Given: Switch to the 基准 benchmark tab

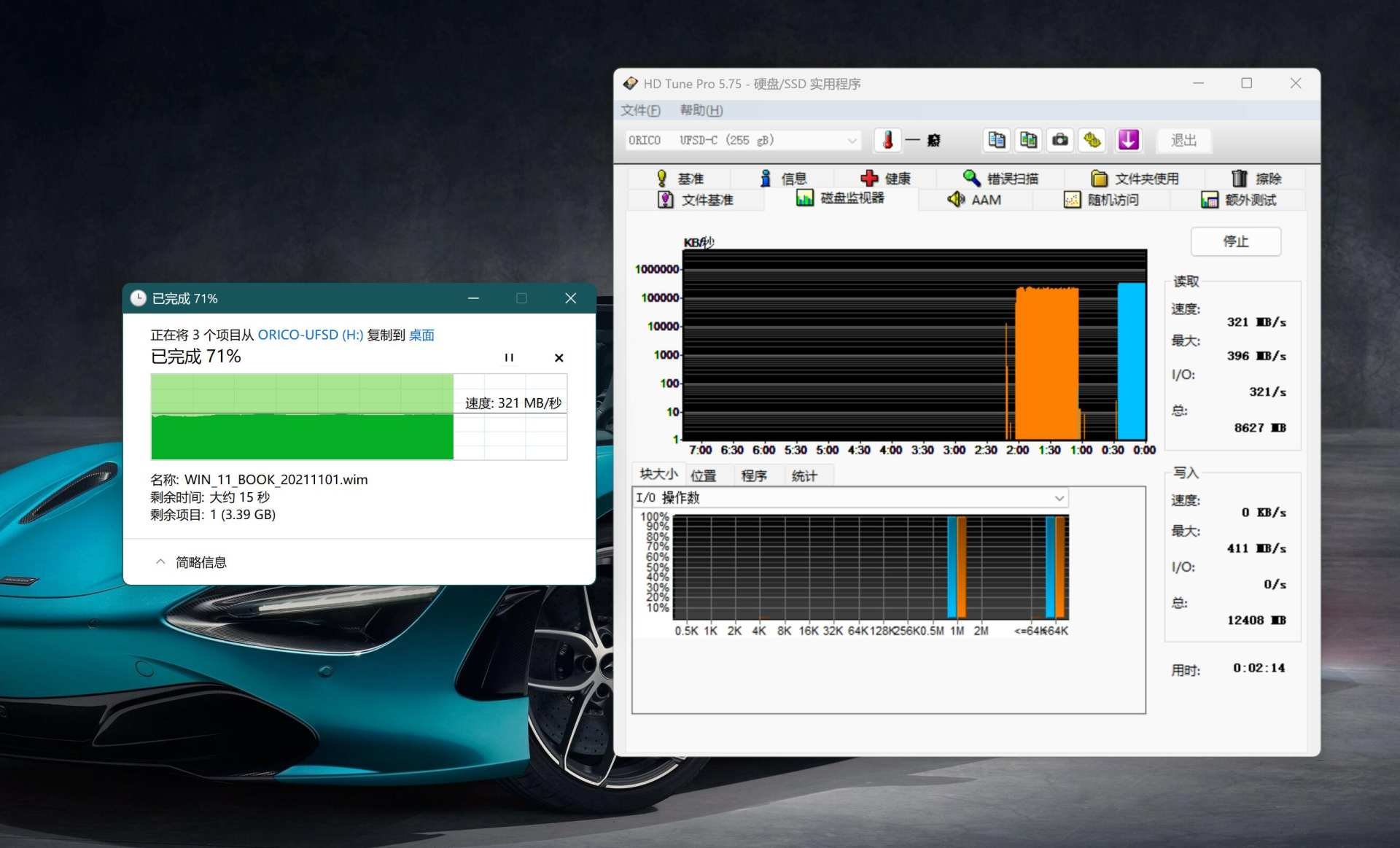Looking at the screenshot, I should click(x=680, y=179).
